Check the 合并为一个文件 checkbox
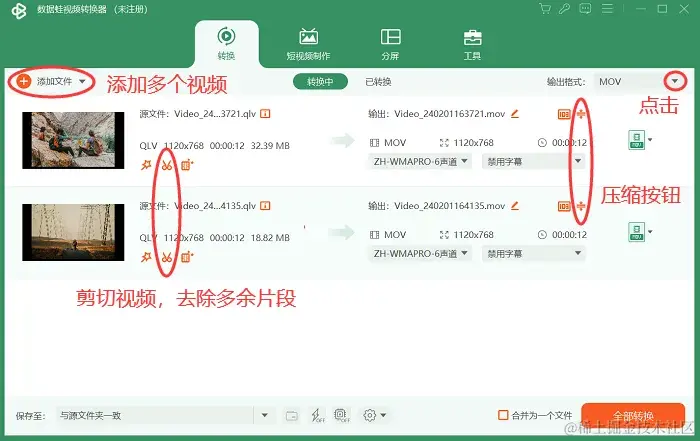Screen dimensions: 700x441 (x=503, y=416)
